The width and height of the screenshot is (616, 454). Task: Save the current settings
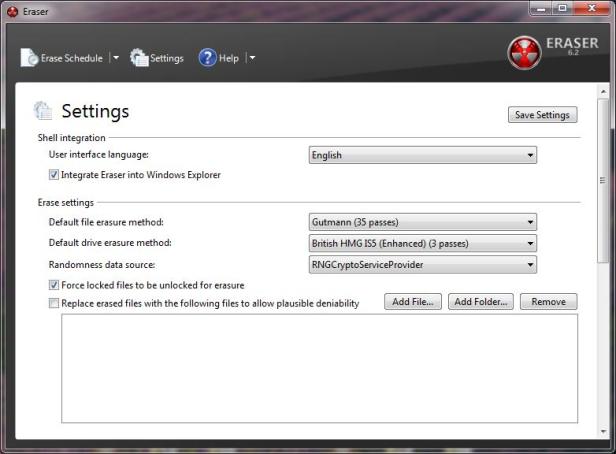click(542, 115)
